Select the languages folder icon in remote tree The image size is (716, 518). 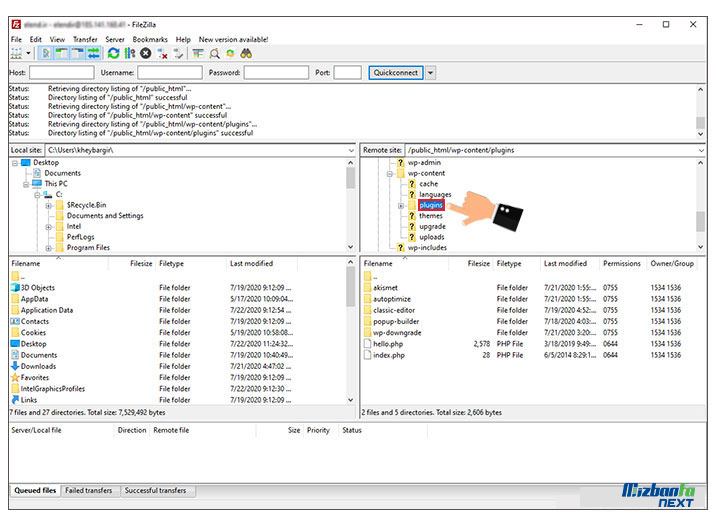412,195
